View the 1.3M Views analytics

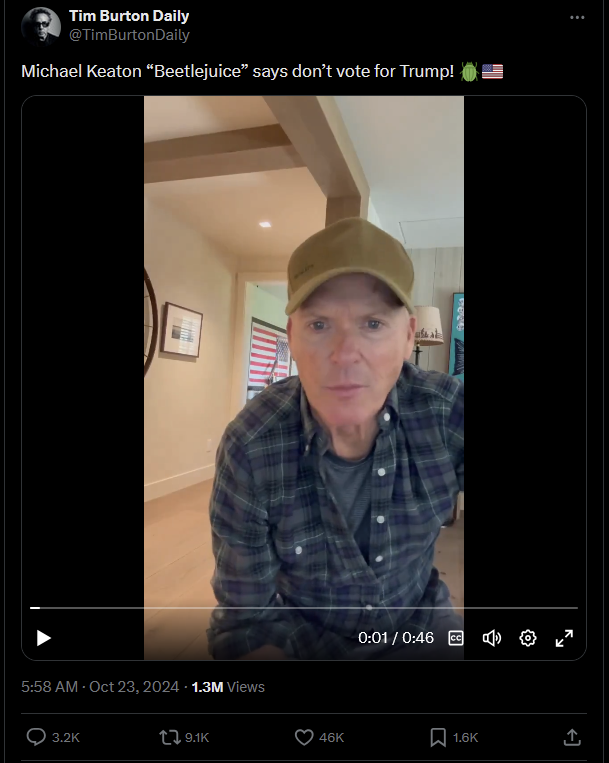228,687
